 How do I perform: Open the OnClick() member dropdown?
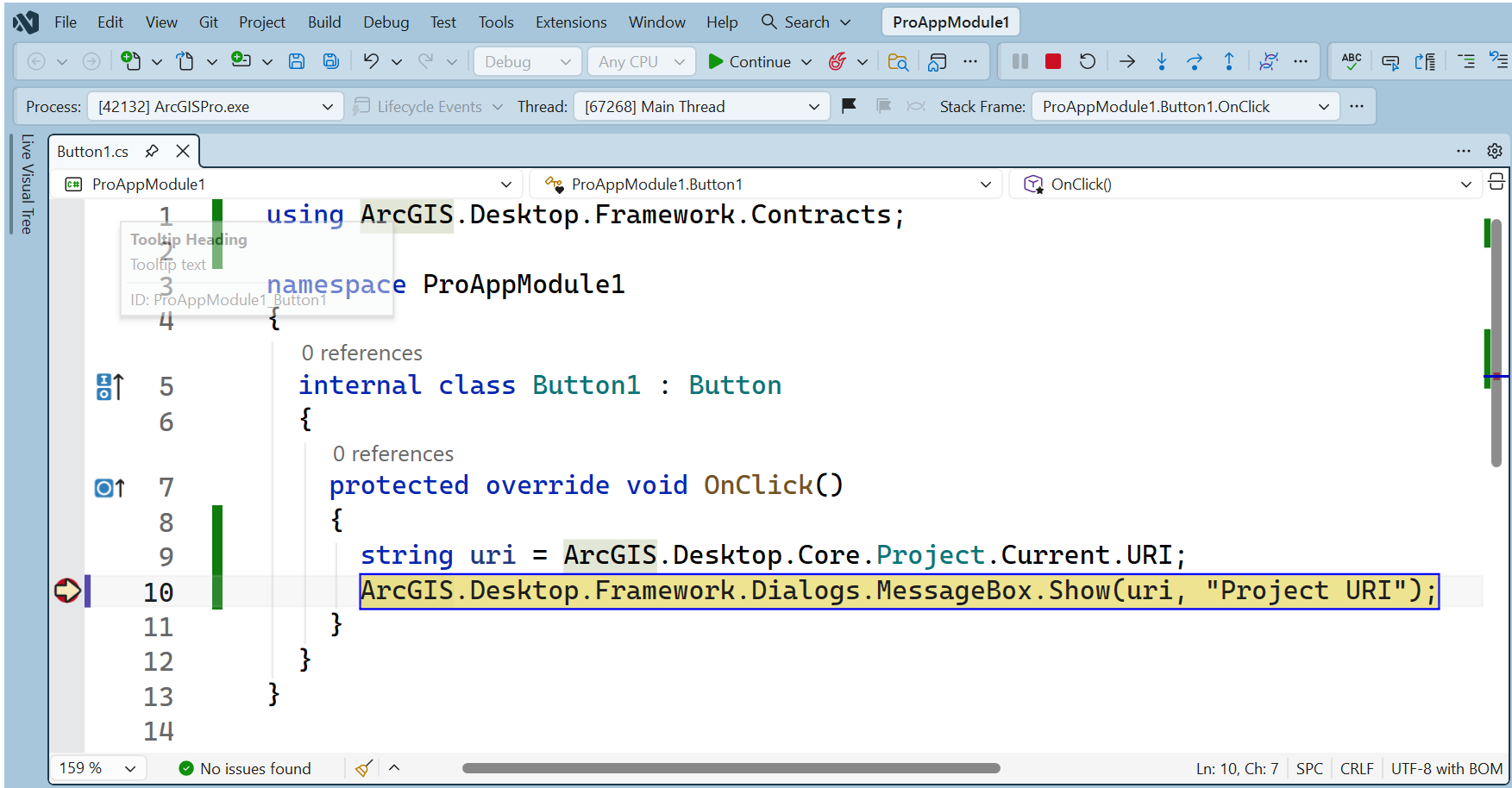pyautogui.click(x=1245, y=184)
